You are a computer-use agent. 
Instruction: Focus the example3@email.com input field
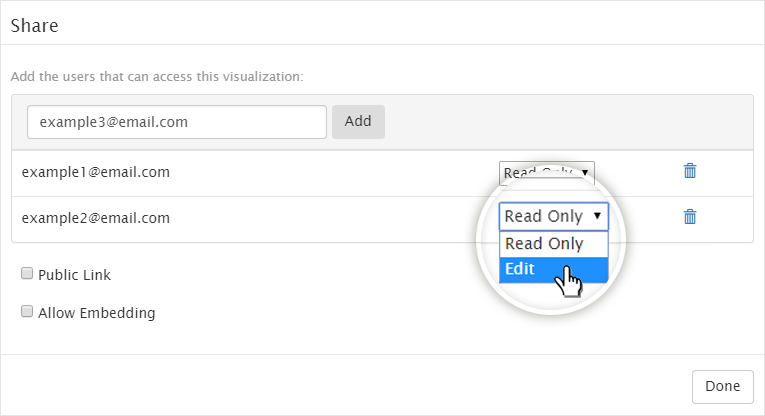tap(177, 122)
